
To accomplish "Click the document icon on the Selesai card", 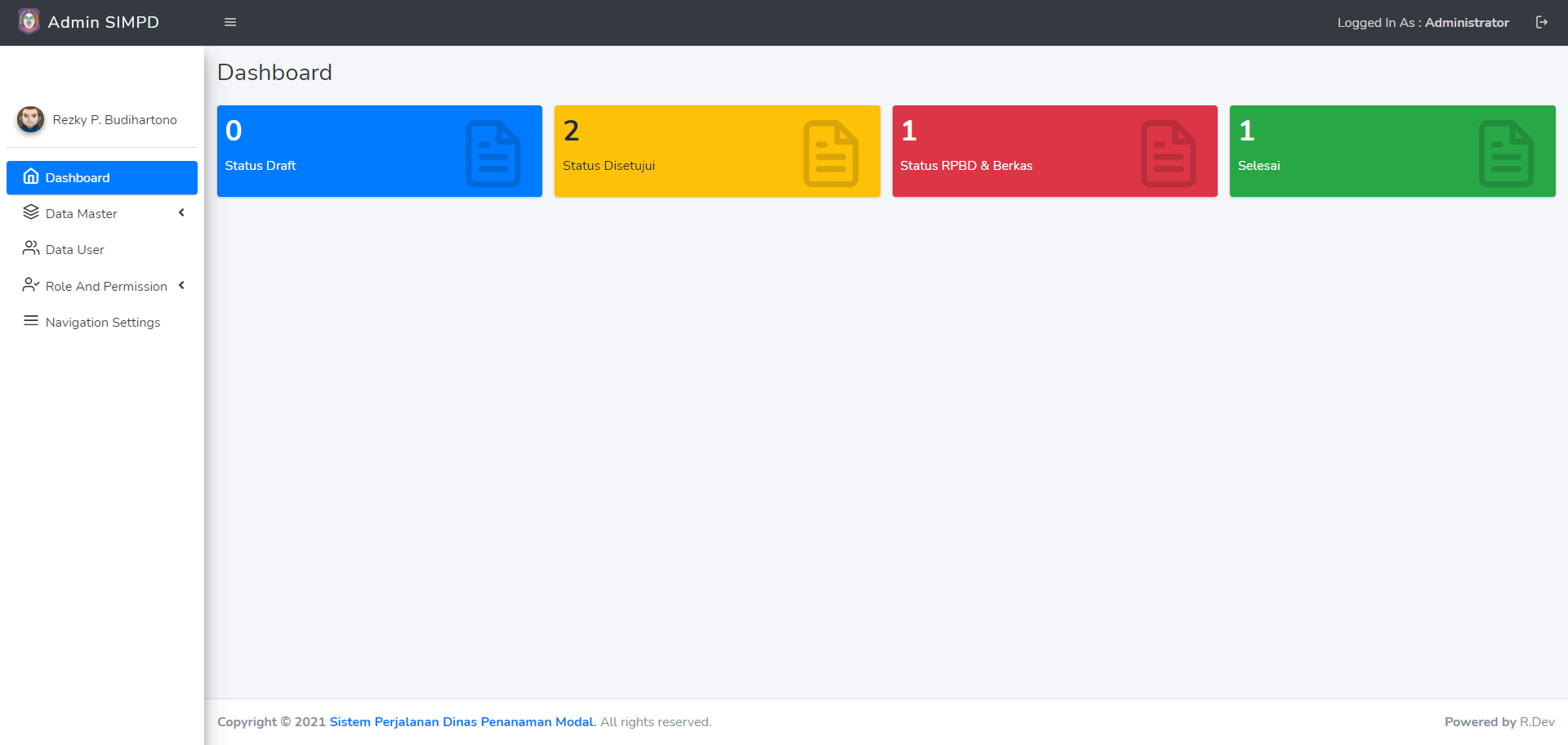I will coord(1506,151).
